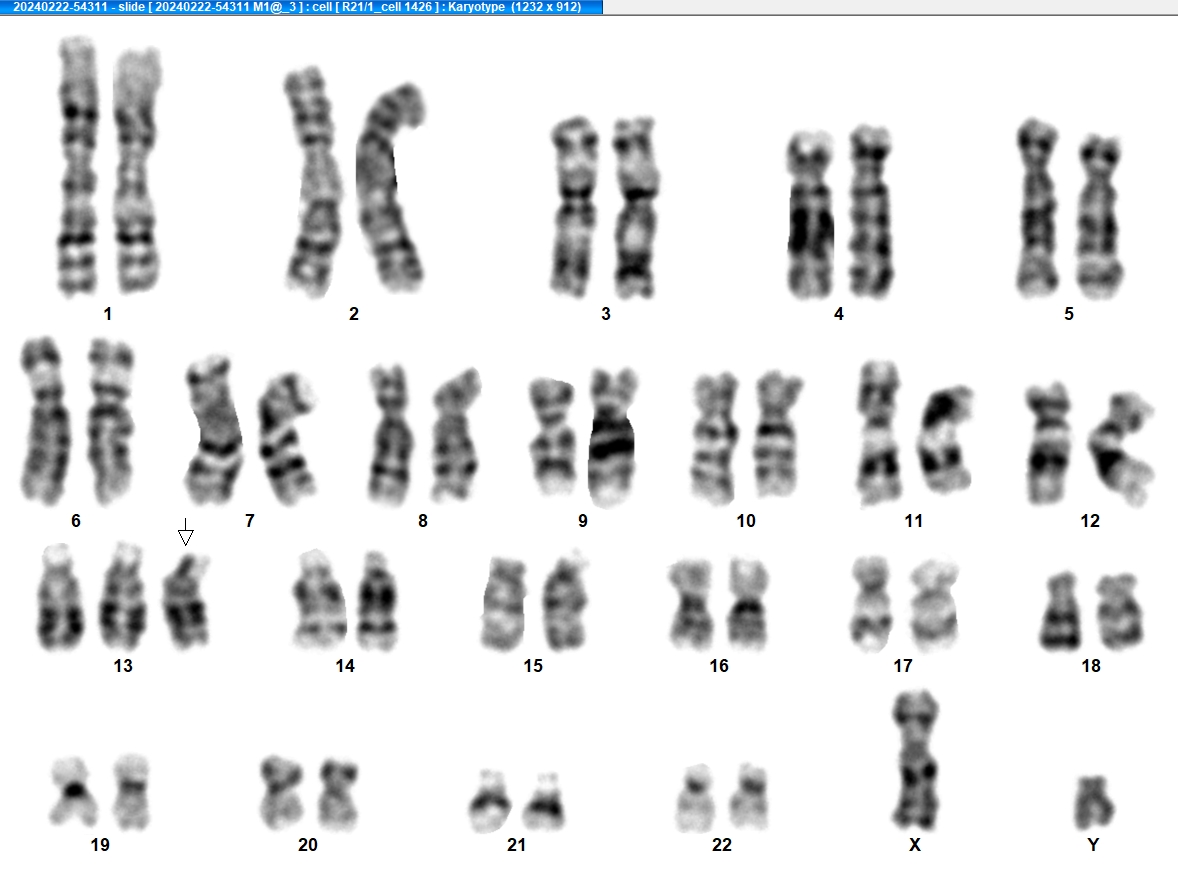Click the group label 'Y'
The width and height of the screenshot is (1178, 896).
[x=1093, y=845]
